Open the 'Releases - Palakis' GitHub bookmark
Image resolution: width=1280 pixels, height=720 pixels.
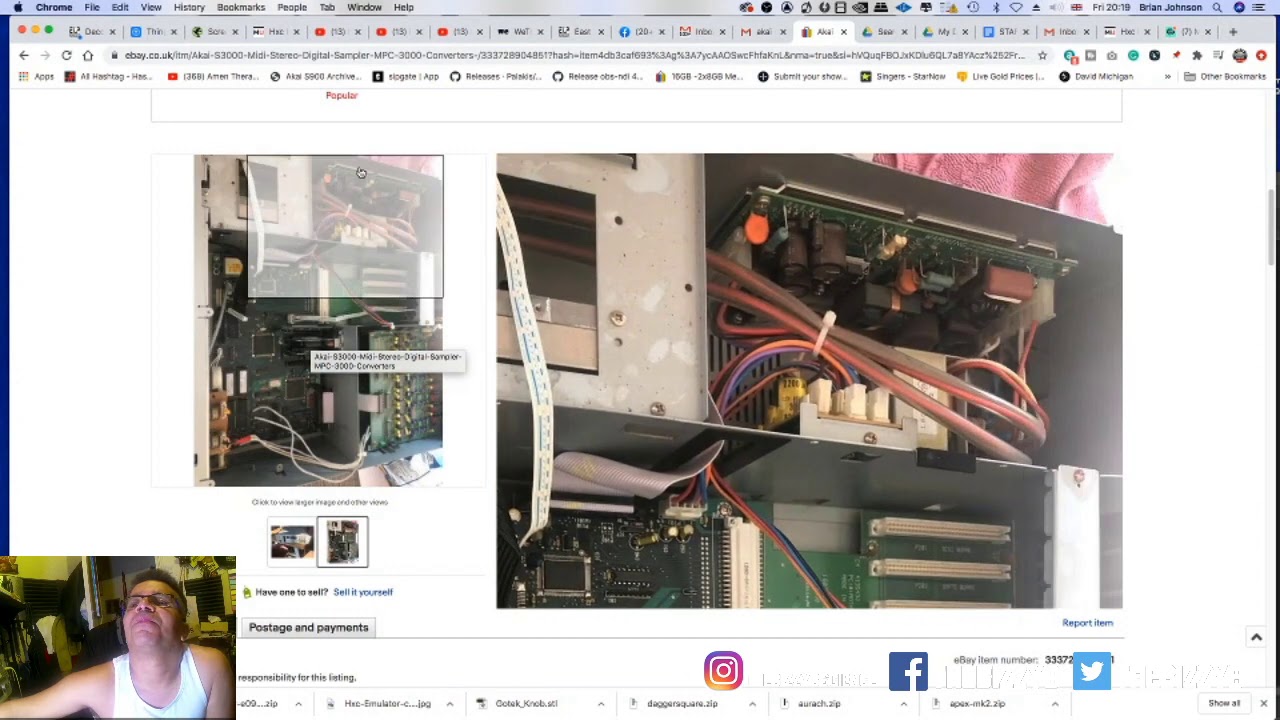496,76
